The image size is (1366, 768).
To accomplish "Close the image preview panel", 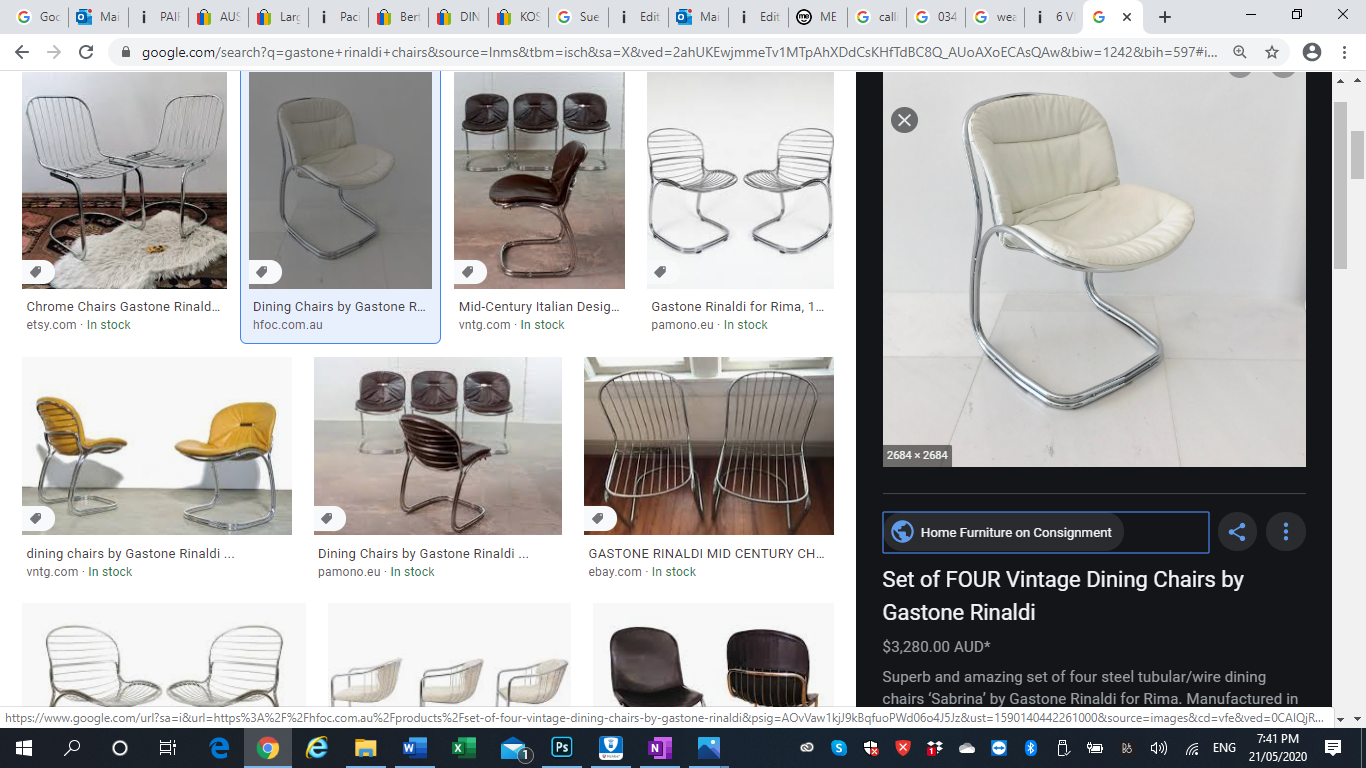I will pos(904,120).
